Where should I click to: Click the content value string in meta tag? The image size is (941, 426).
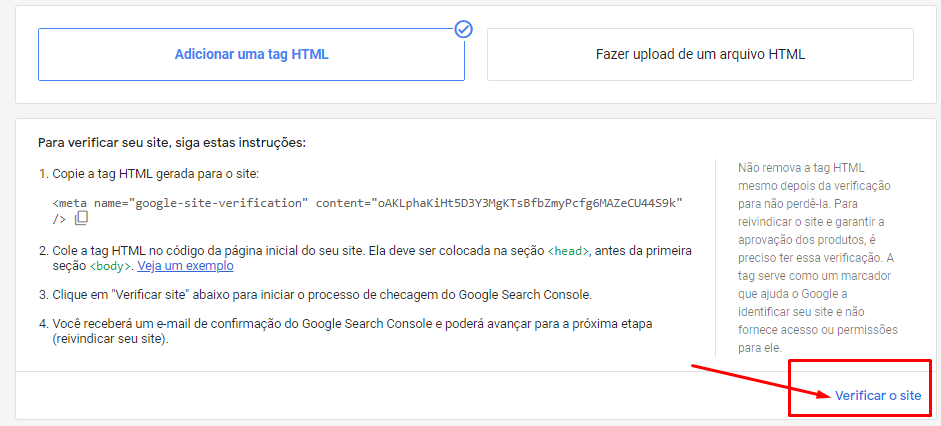point(528,203)
